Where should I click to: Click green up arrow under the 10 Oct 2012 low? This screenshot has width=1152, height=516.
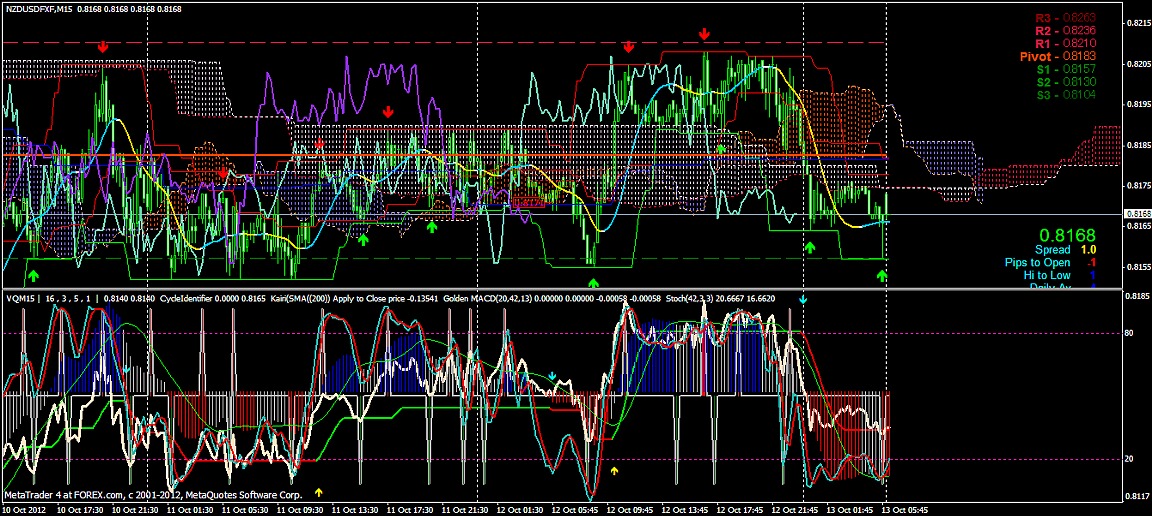33,274
